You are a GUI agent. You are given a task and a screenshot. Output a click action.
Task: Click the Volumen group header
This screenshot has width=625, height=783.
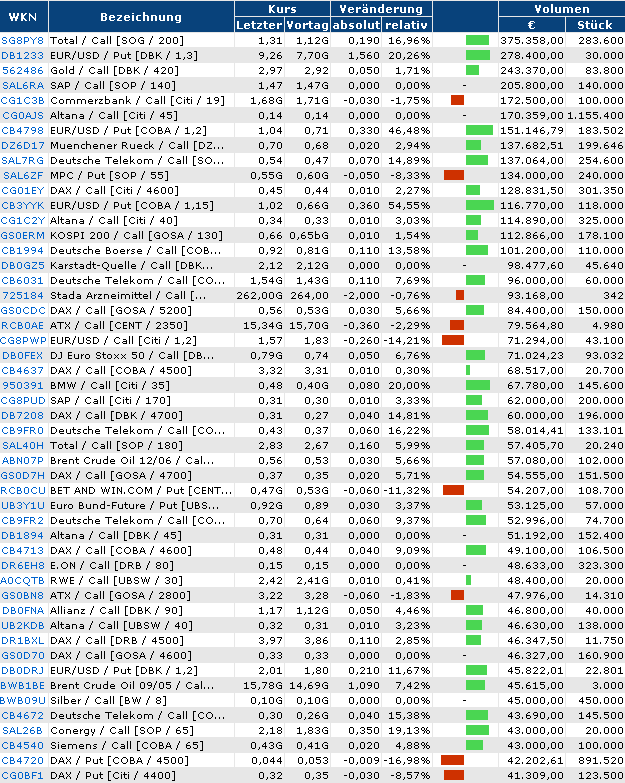click(562, 8)
